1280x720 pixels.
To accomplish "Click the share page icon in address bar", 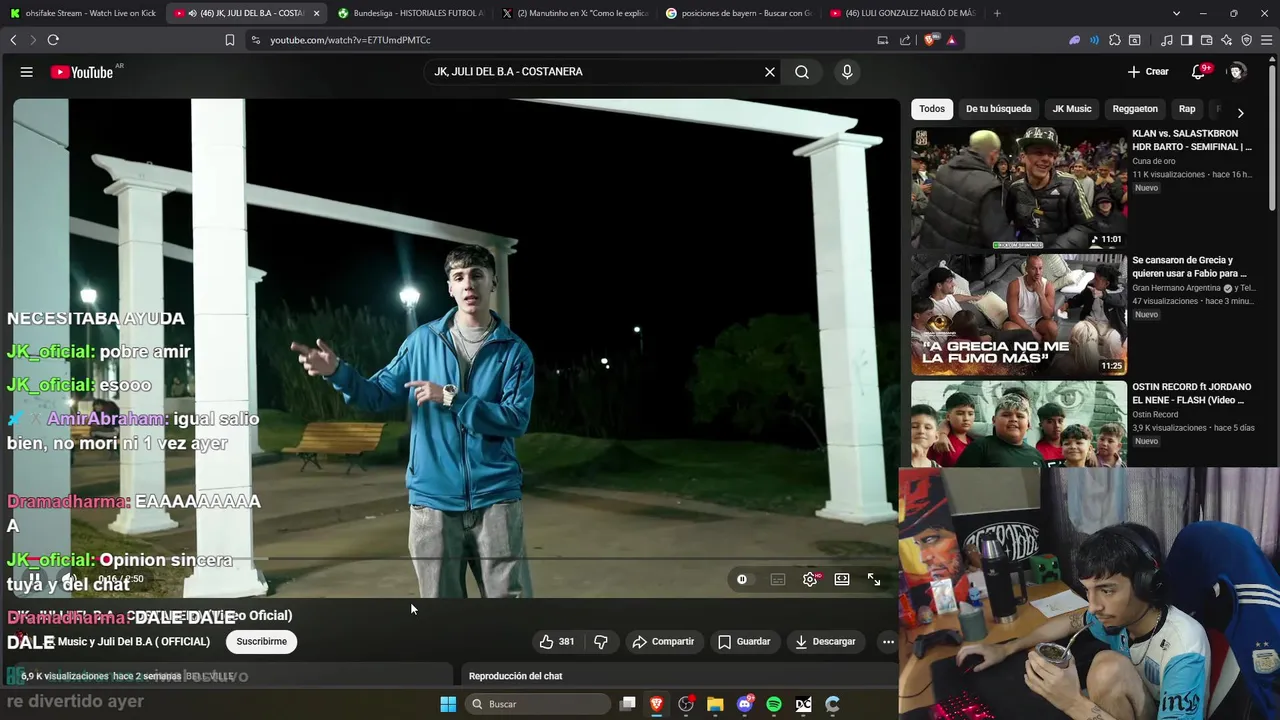I will [905, 40].
